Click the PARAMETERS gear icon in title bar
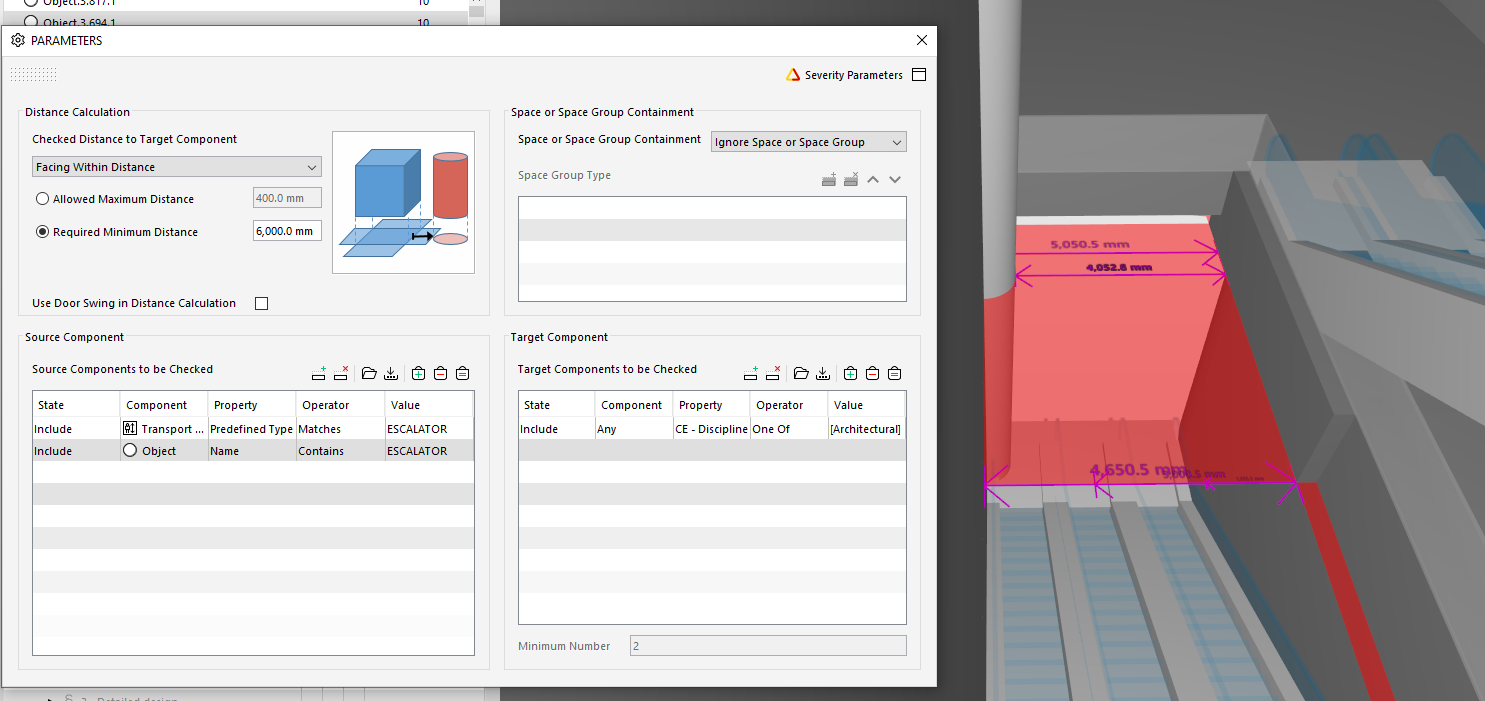This screenshot has width=1485, height=701. [18, 41]
